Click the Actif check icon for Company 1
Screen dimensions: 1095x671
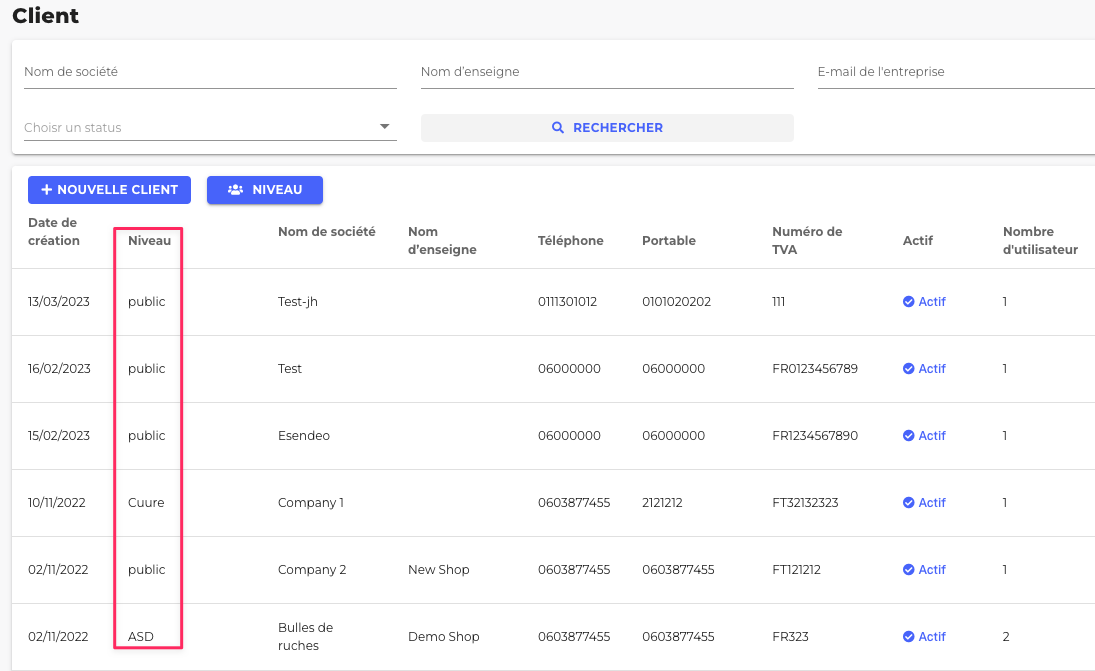(x=909, y=503)
